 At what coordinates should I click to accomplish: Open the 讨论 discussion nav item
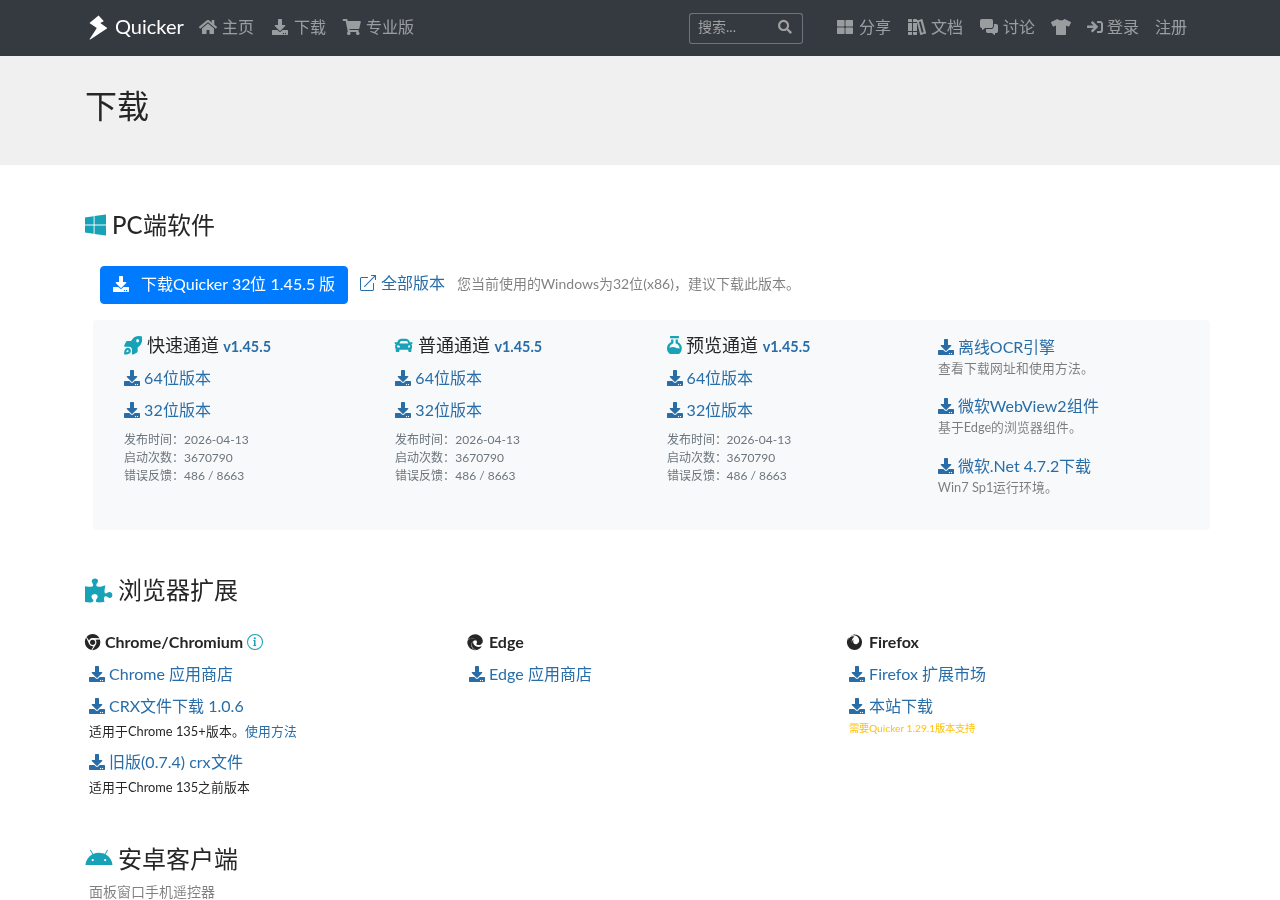pos(1007,28)
